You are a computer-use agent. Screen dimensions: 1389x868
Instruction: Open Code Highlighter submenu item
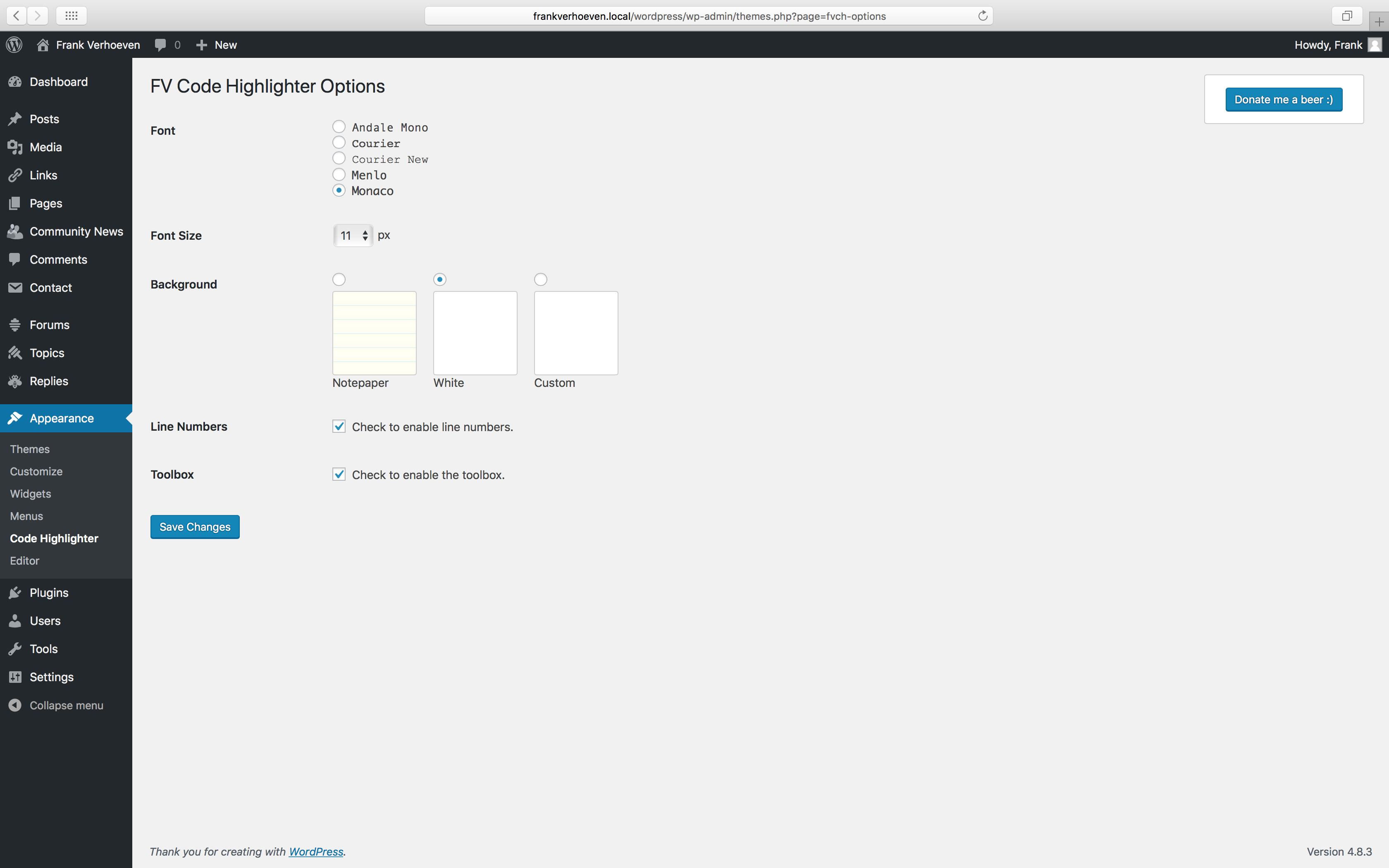tap(54, 539)
